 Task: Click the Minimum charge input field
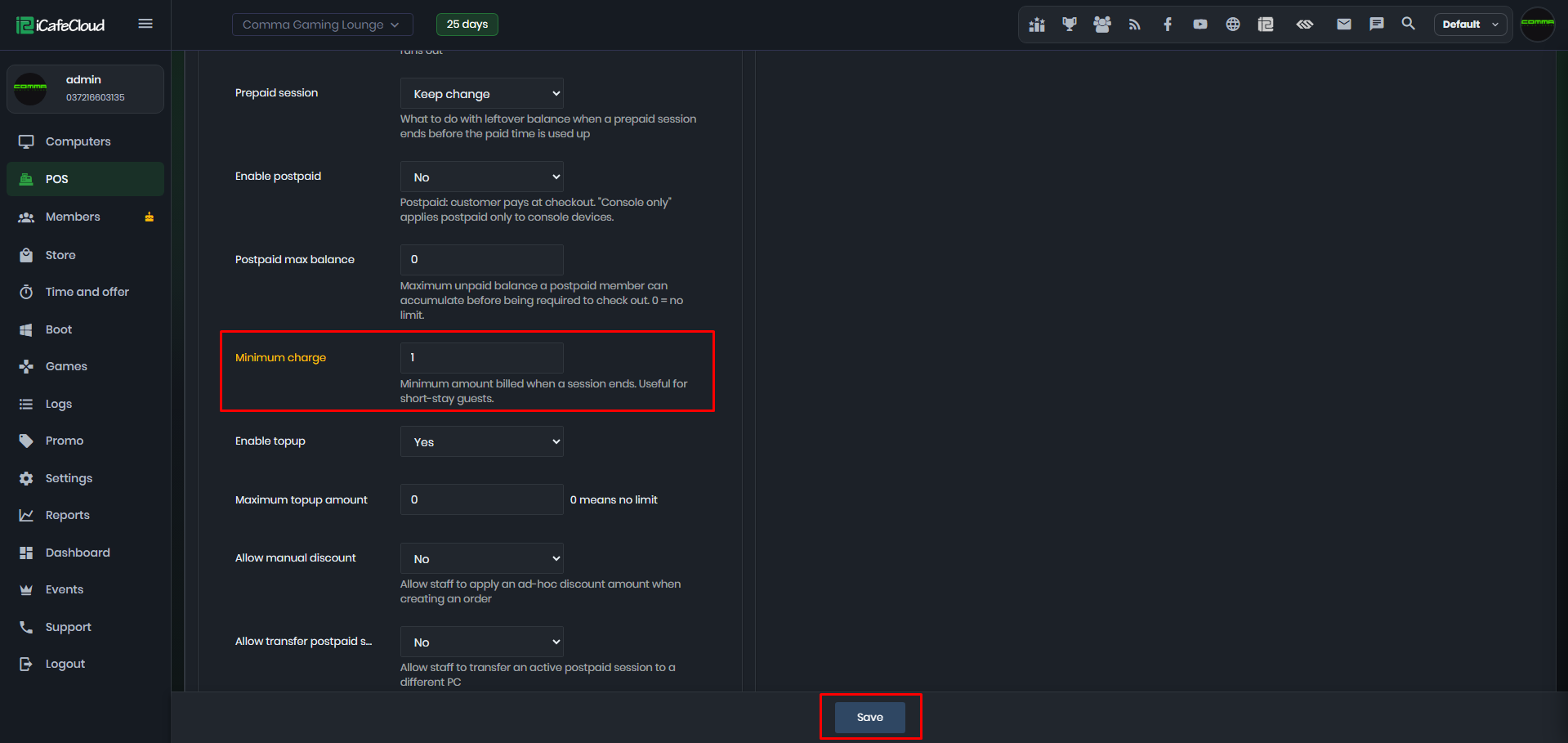pos(482,358)
